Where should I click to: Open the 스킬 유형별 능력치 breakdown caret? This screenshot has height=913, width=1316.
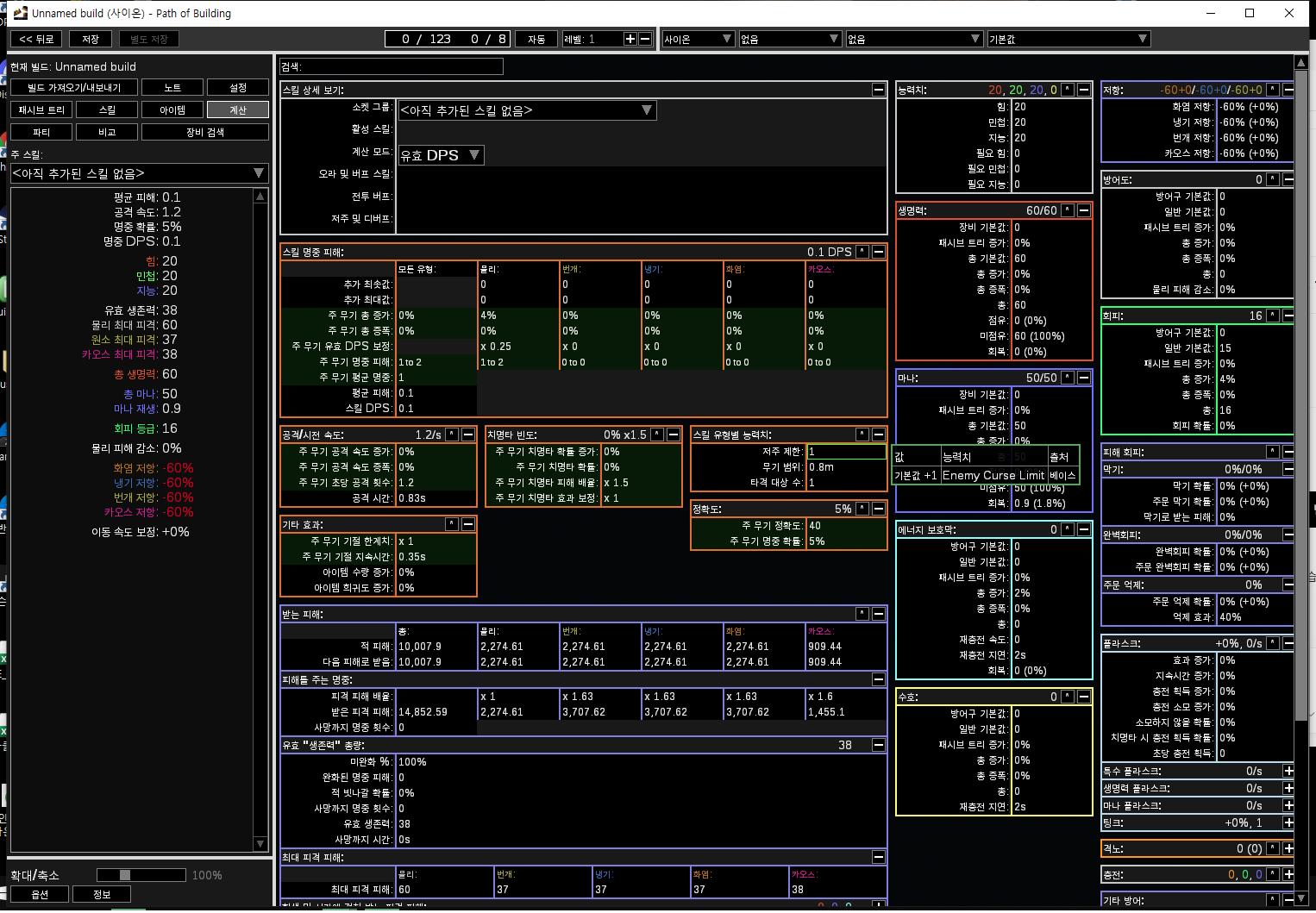[x=862, y=435]
